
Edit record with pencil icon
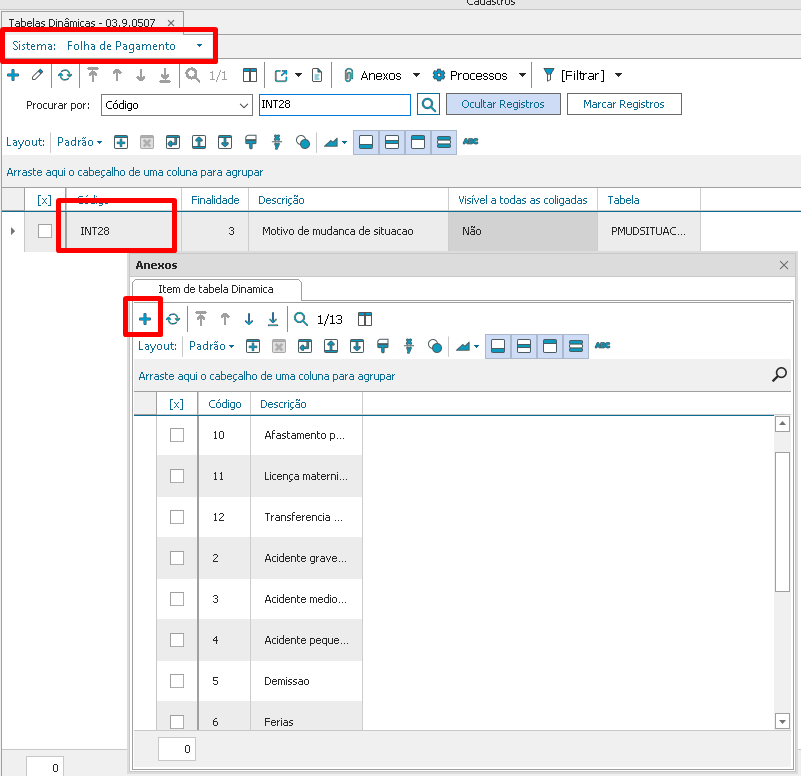pyautogui.click(x=37, y=76)
